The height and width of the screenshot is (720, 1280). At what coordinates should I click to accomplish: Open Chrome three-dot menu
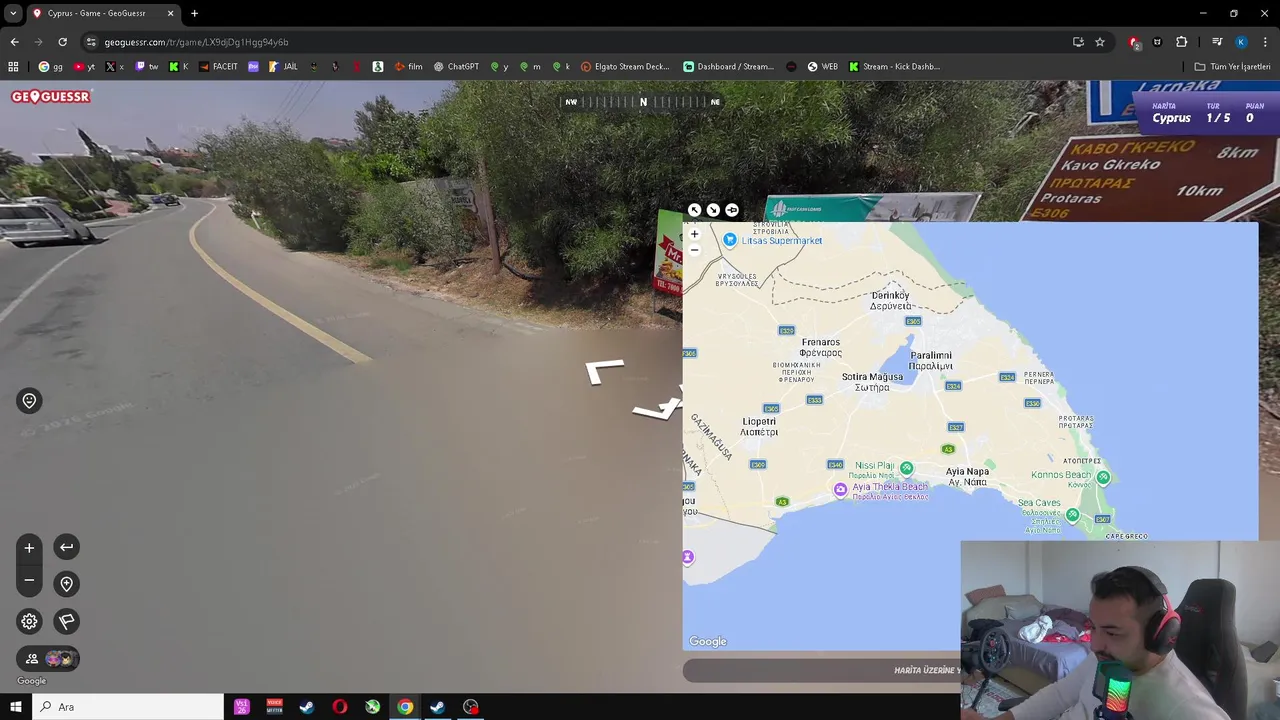[1266, 42]
